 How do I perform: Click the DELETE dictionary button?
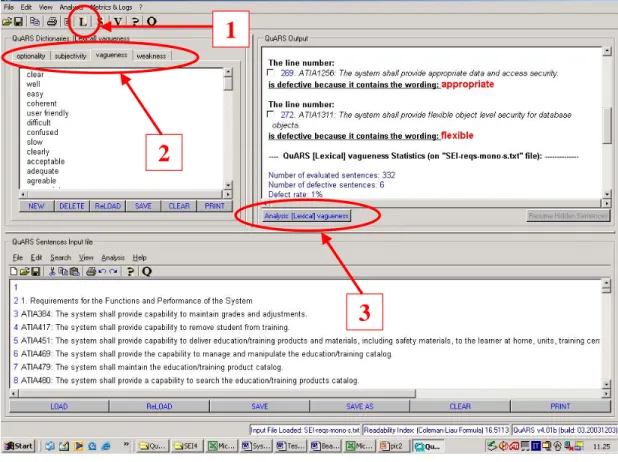pyautogui.click(x=72, y=206)
